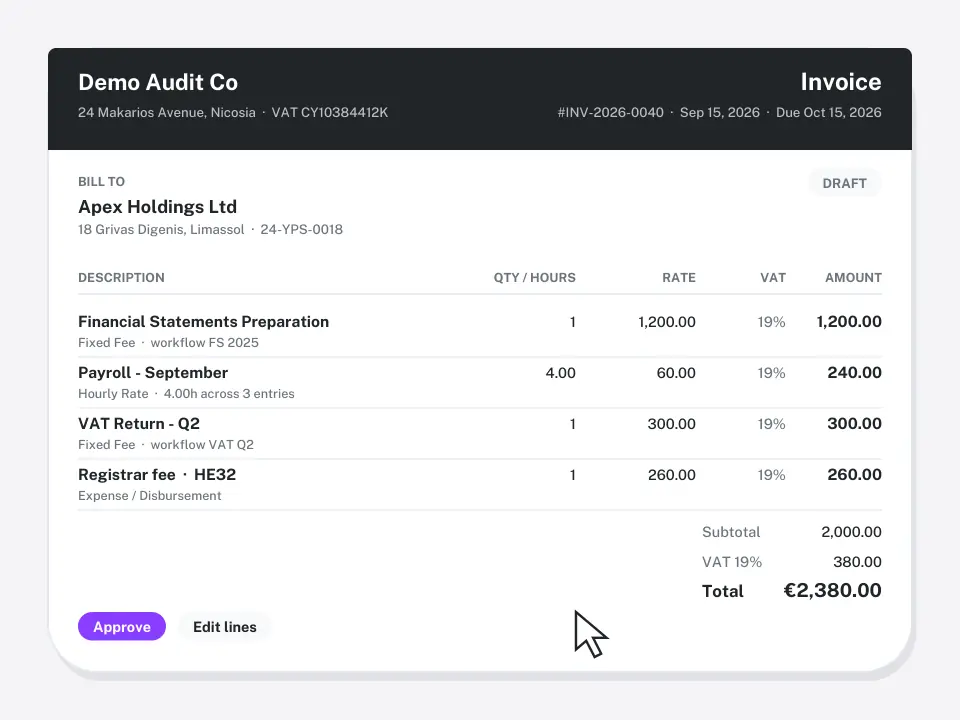Click the QTY / HOURS column header
The image size is (960, 720).
point(534,277)
